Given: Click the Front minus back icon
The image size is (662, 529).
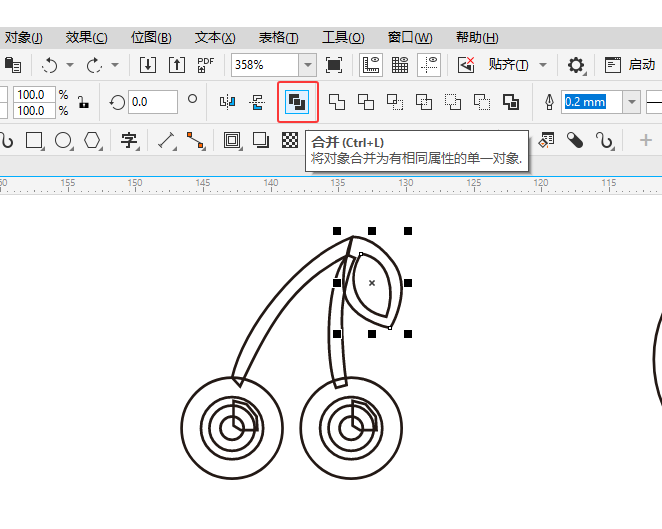Looking at the screenshot, I should [453, 102].
